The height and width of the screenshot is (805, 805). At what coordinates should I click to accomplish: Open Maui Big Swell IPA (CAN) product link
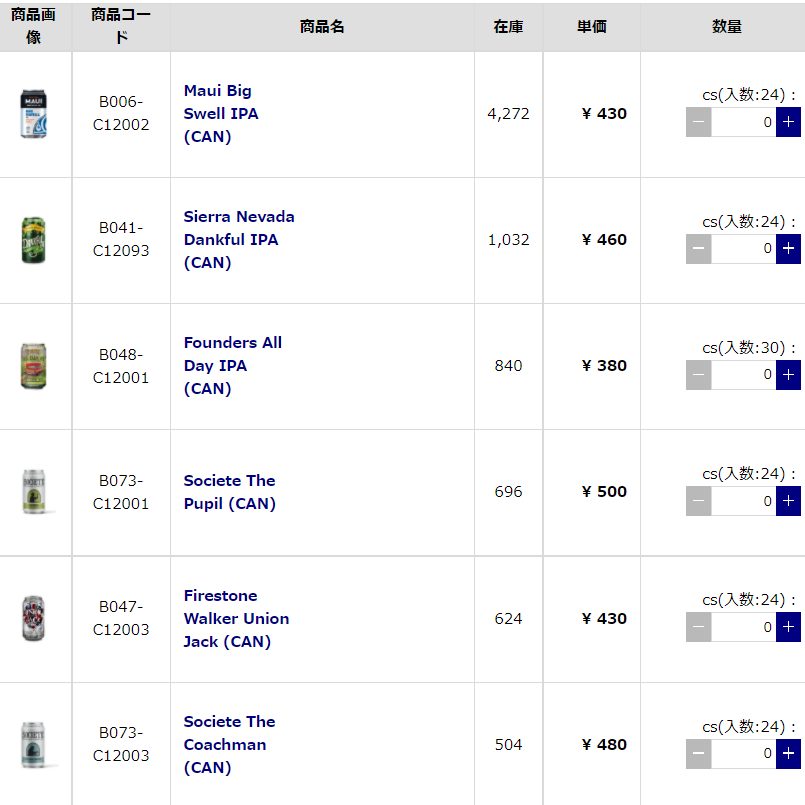(x=221, y=113)
